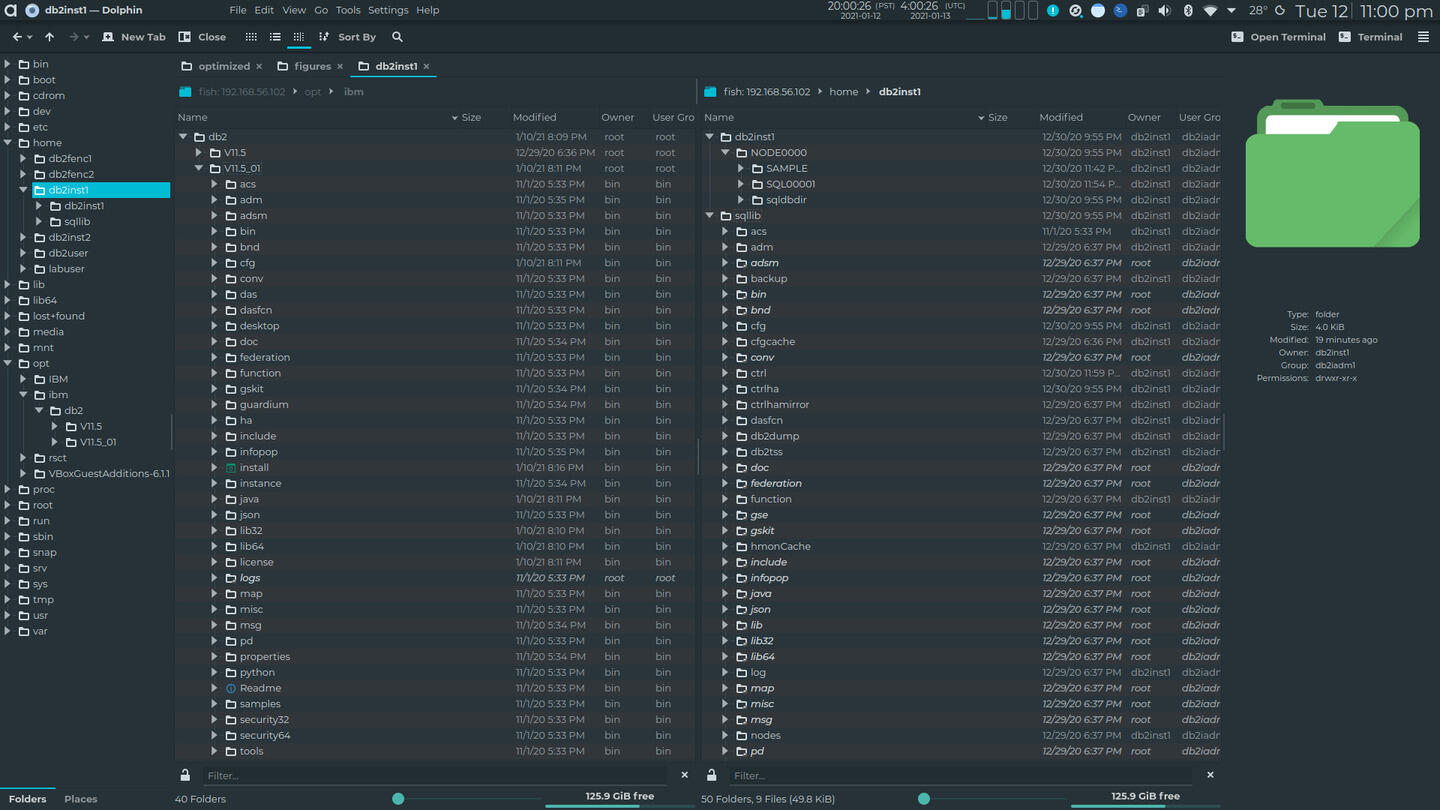Switch to the Places panel tab
The width and height of the screenshot is (1440, 810).
click(x=81, y=799)
